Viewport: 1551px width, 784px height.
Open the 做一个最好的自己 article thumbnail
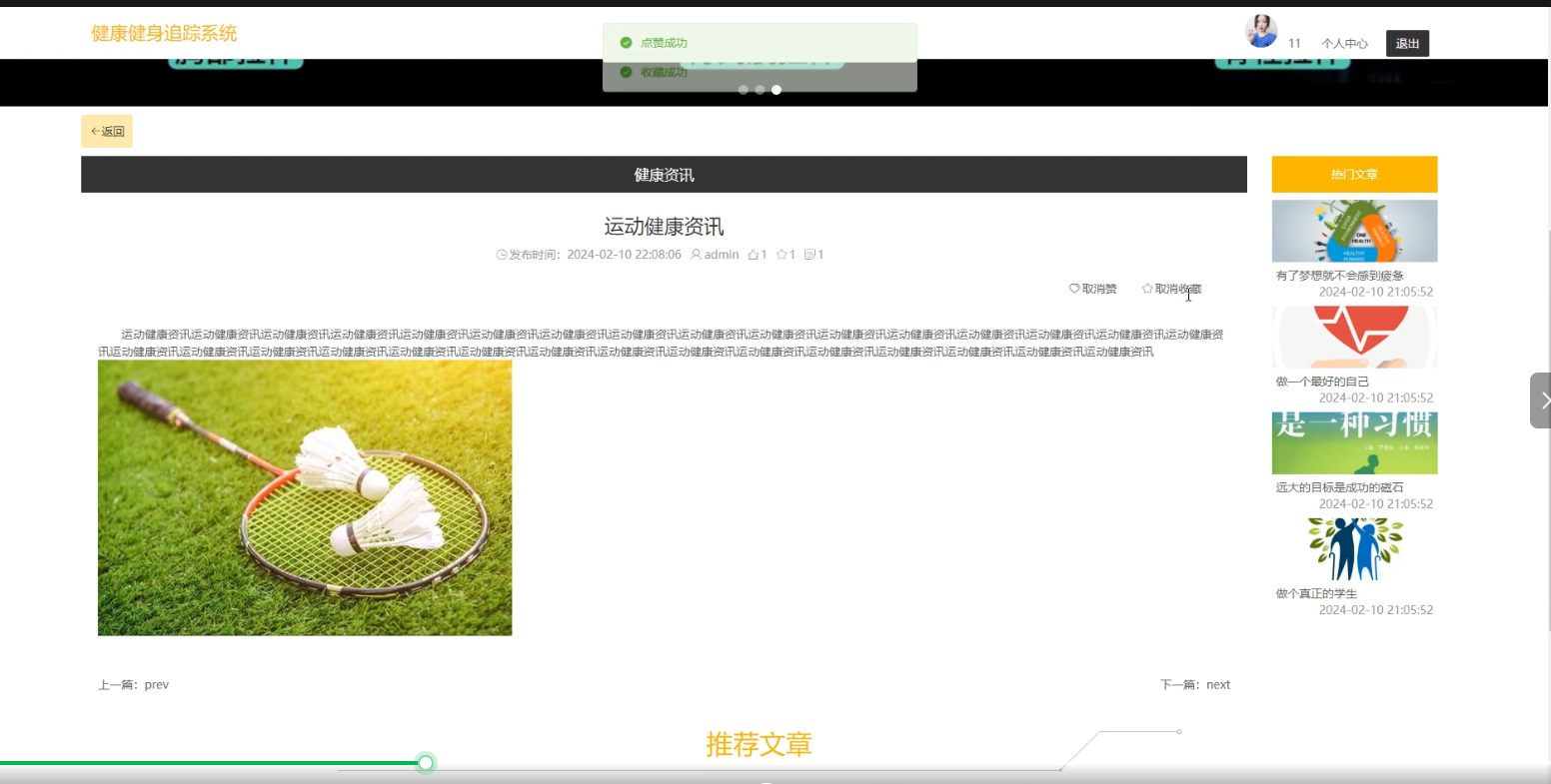click(x=1353, y=337)
